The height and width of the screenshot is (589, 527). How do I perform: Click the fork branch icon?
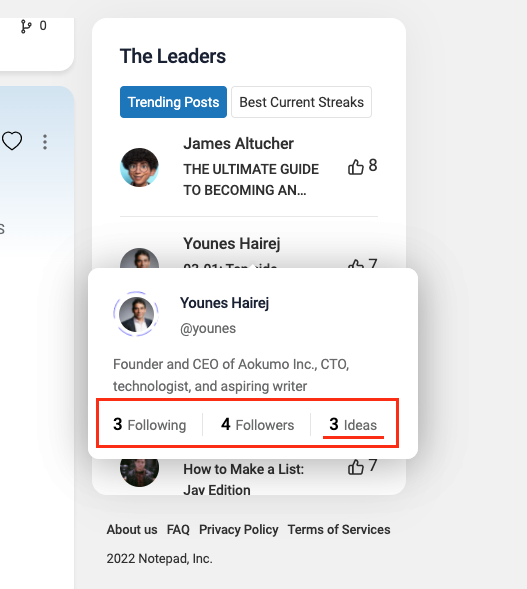(26, 26)
